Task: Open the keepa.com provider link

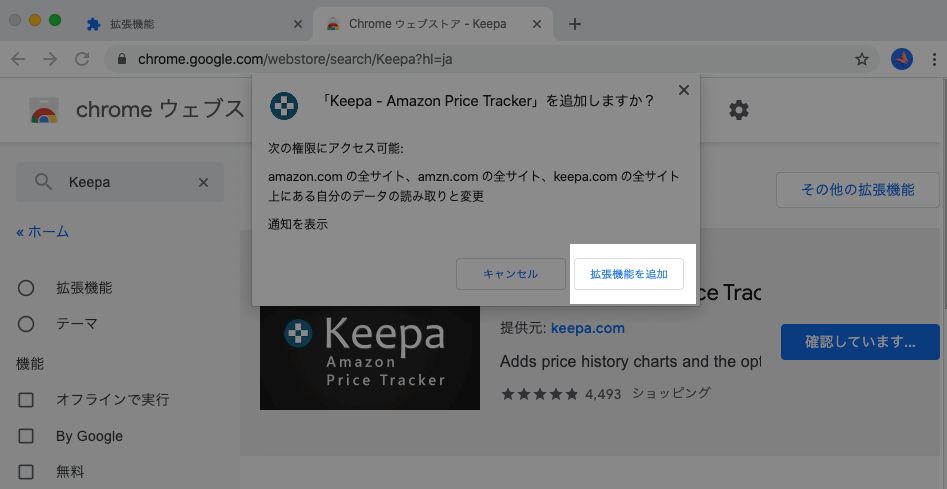Action: [x=587, y=327]
